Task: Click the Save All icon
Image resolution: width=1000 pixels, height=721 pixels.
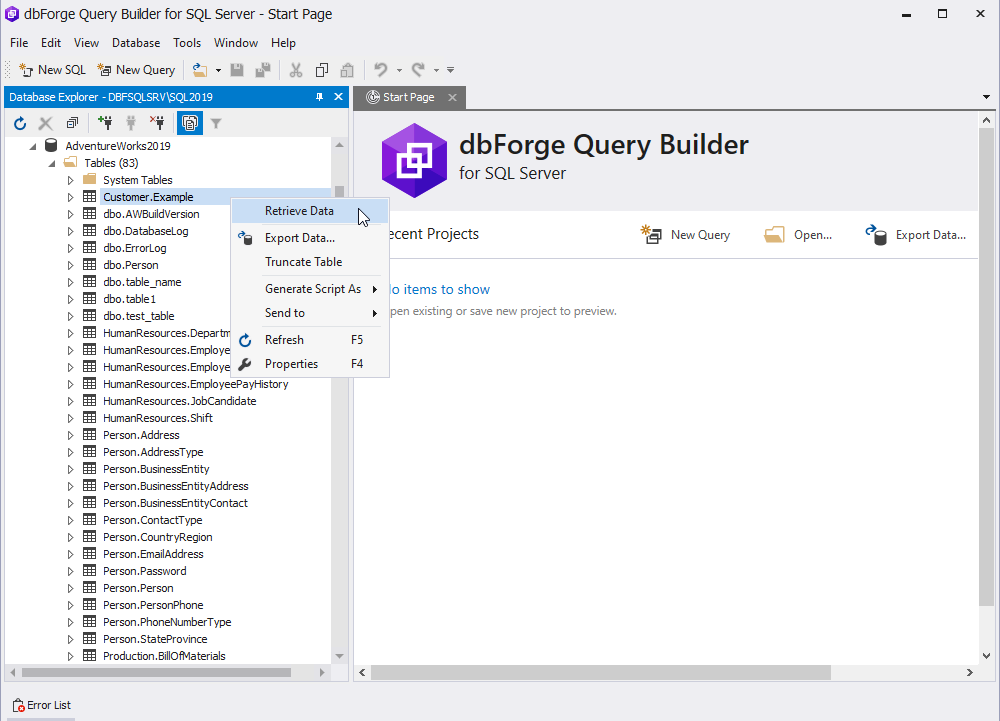Action: coord(263,69)
